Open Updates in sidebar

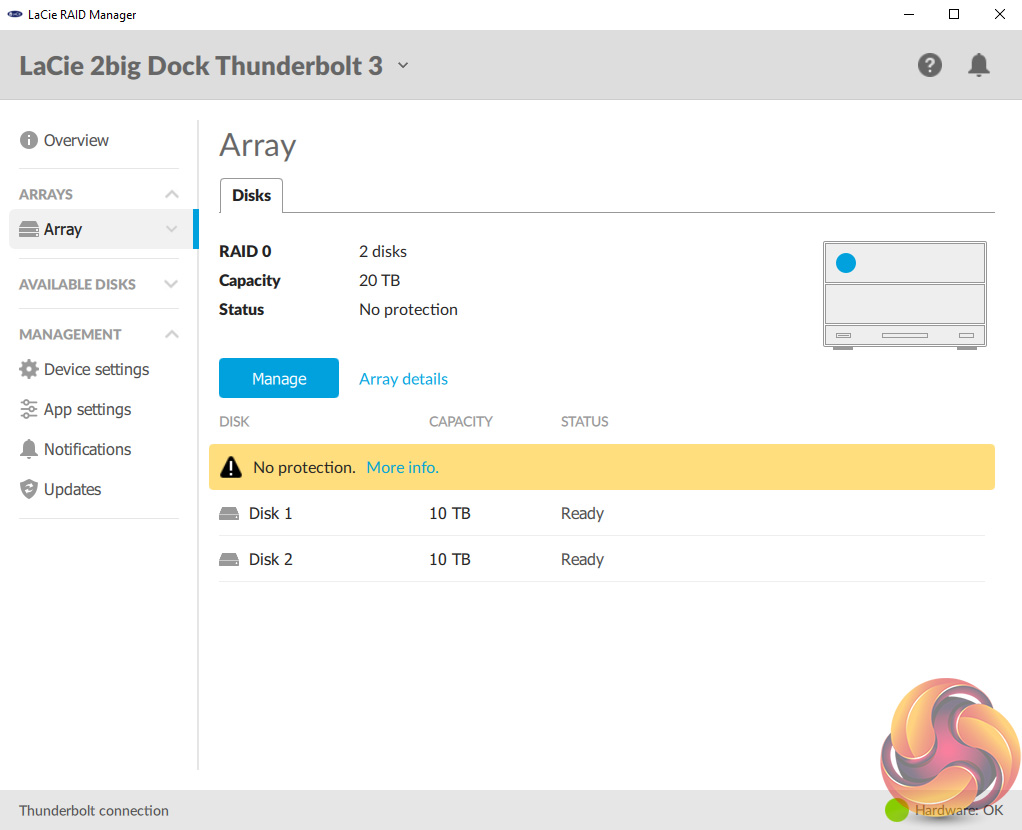72,490
